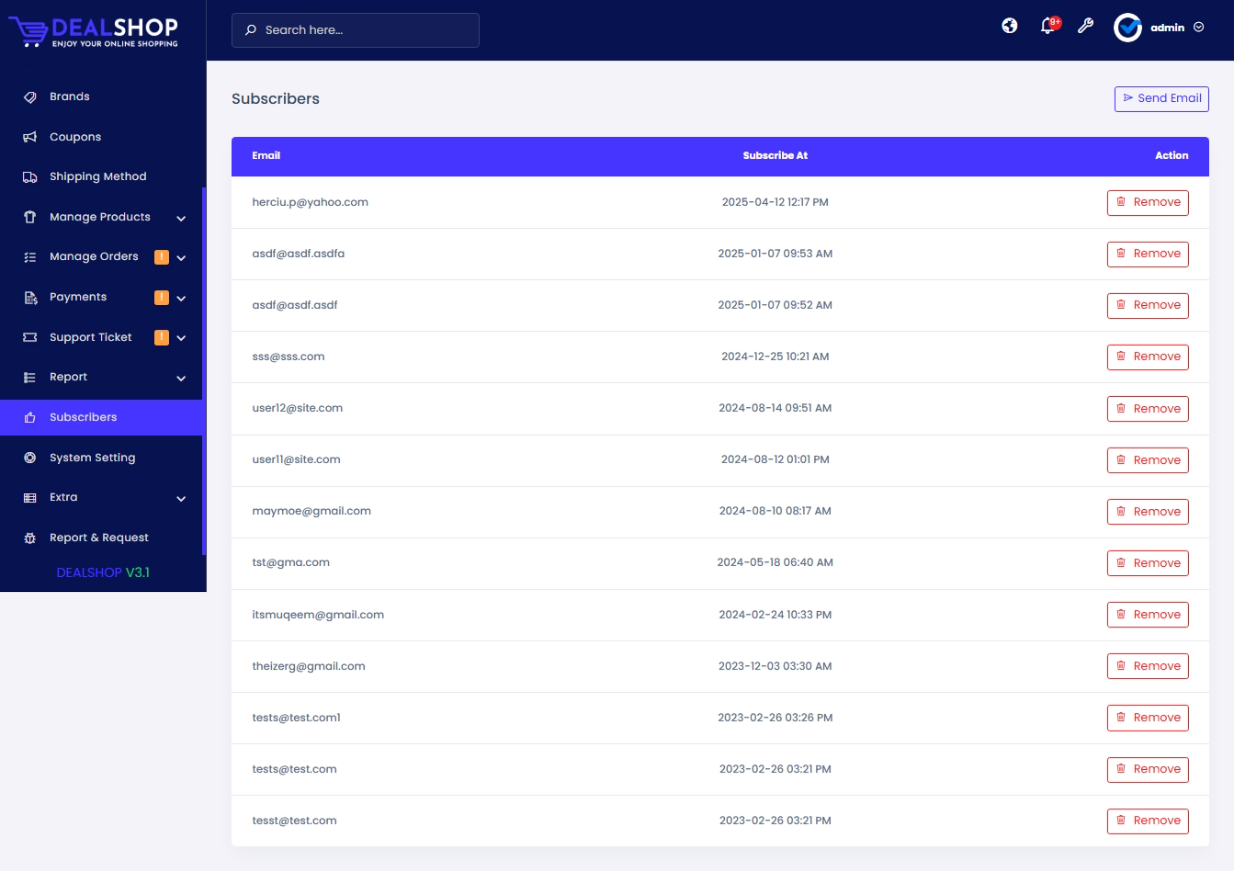Click the globe icon in the header
The width and height of the screenshot is (1234, 871).
click(x=1009, y=26)
